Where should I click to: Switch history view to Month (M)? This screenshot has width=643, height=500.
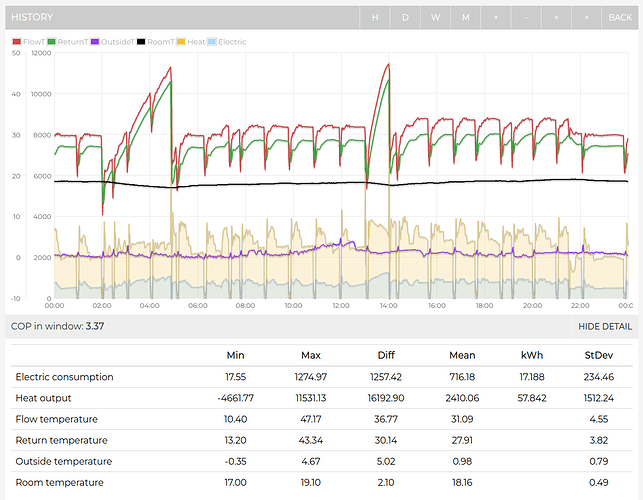pyautogui.click(x=465, y=17)
